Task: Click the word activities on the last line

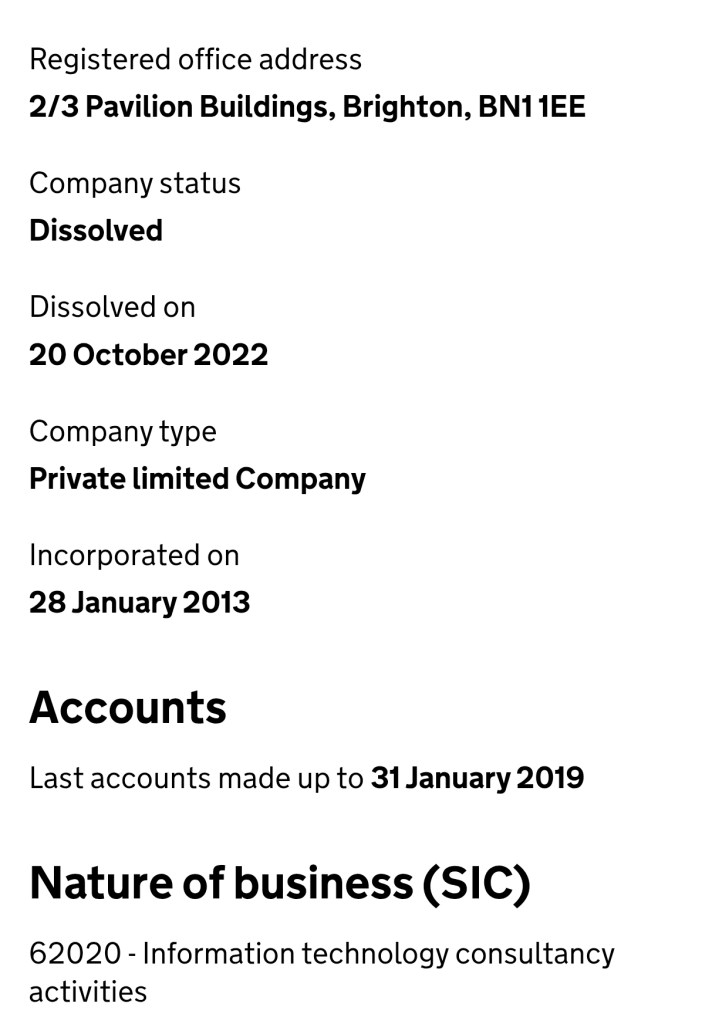Action: pos(88,992)
